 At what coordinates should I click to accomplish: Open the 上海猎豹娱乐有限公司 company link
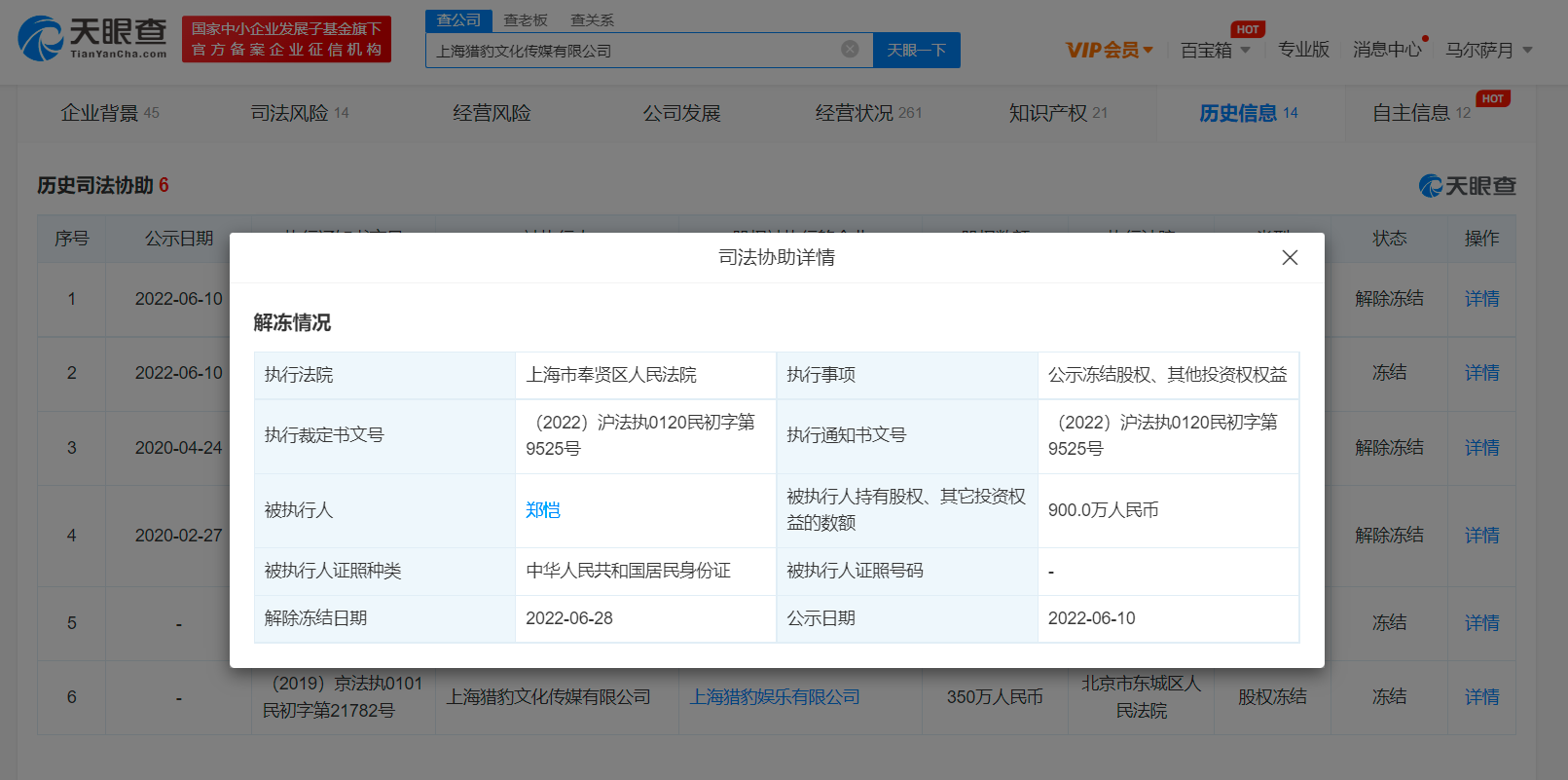[x=775, y=697]
